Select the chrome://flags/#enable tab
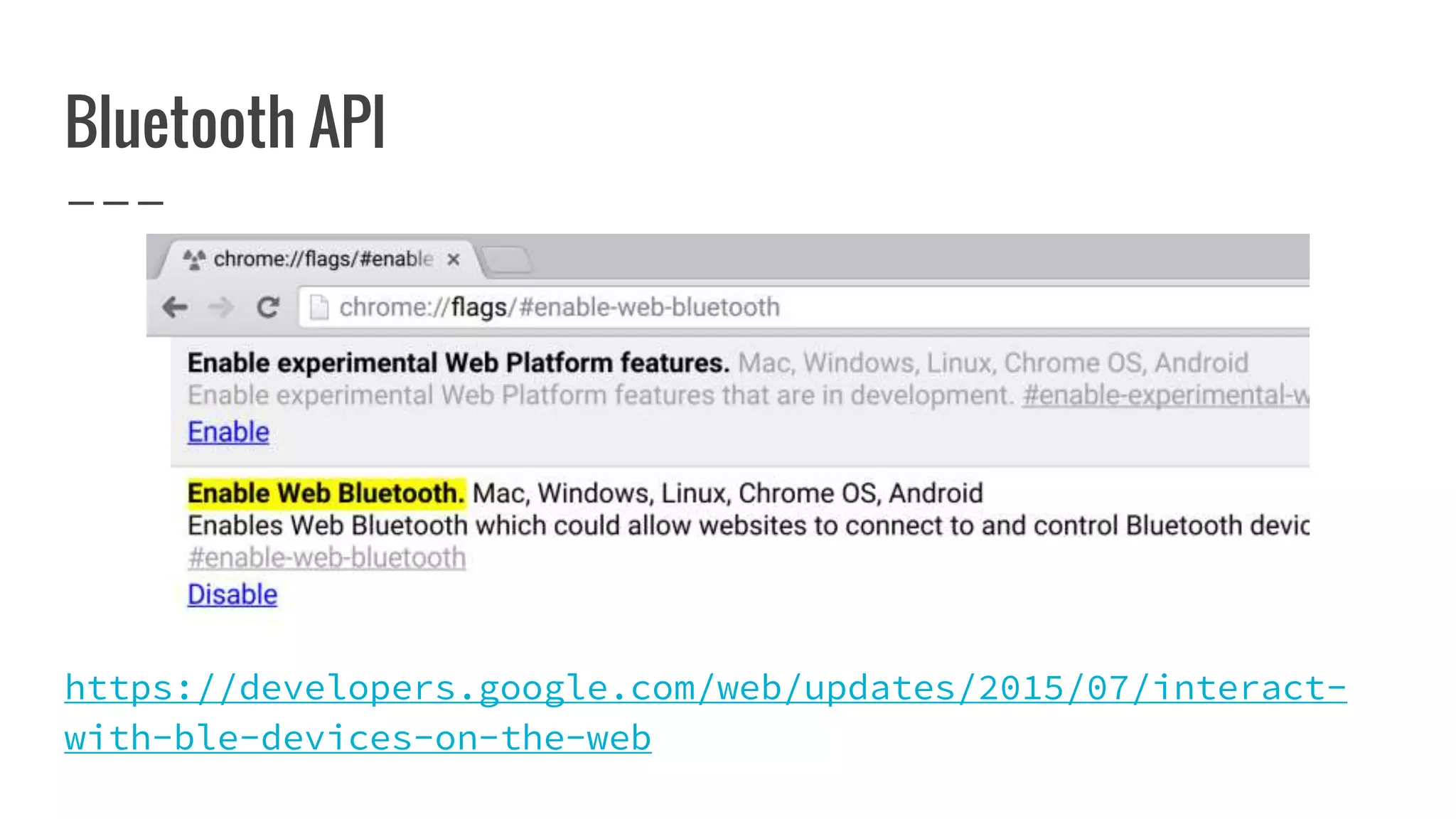This screenshot has height=819, width=1456. pyautogui.click(x=323, y=259)
